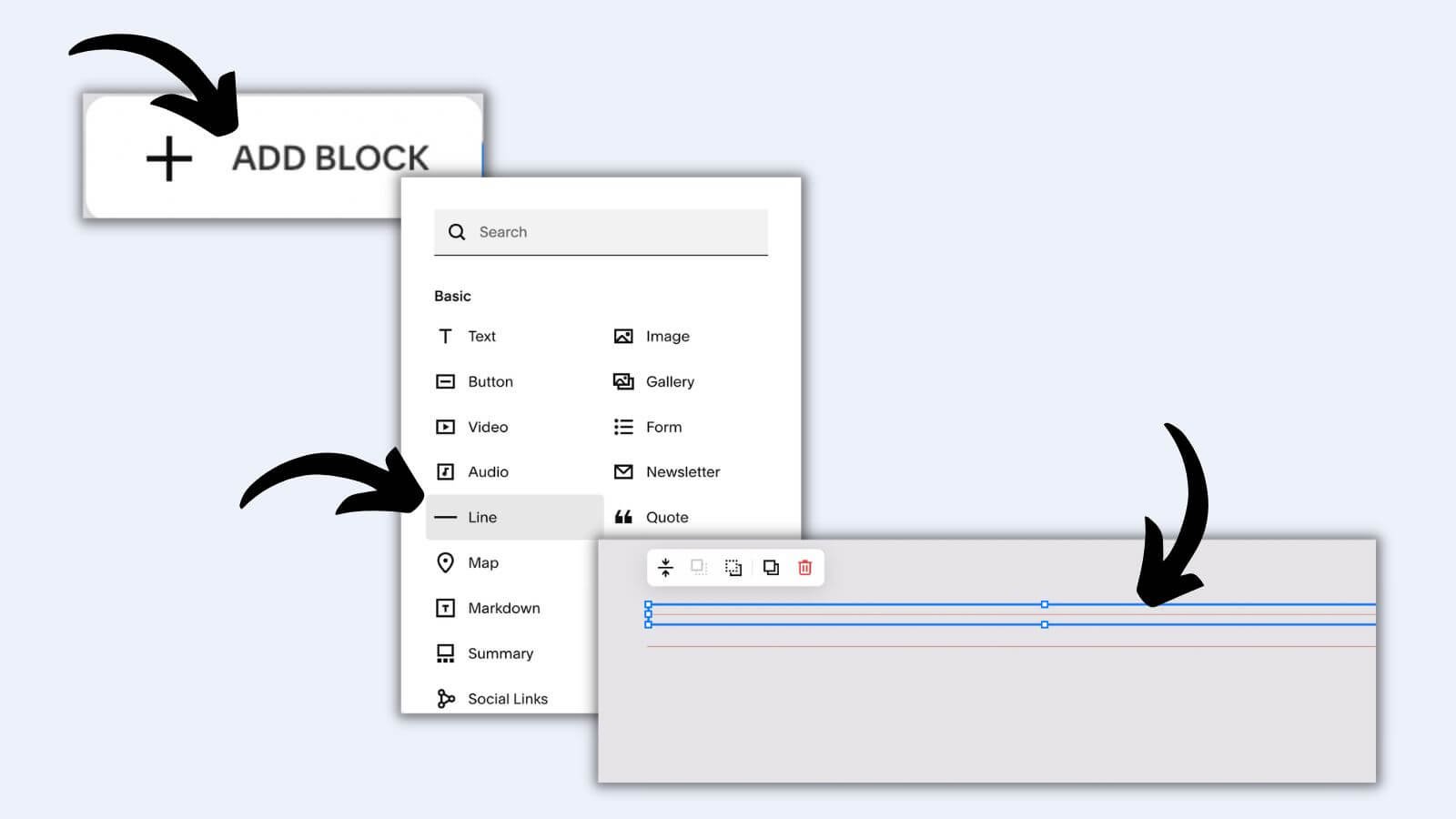Select the Text block label
The image size is (1456, 819).
pyautogui.click(x=481, y=336)
